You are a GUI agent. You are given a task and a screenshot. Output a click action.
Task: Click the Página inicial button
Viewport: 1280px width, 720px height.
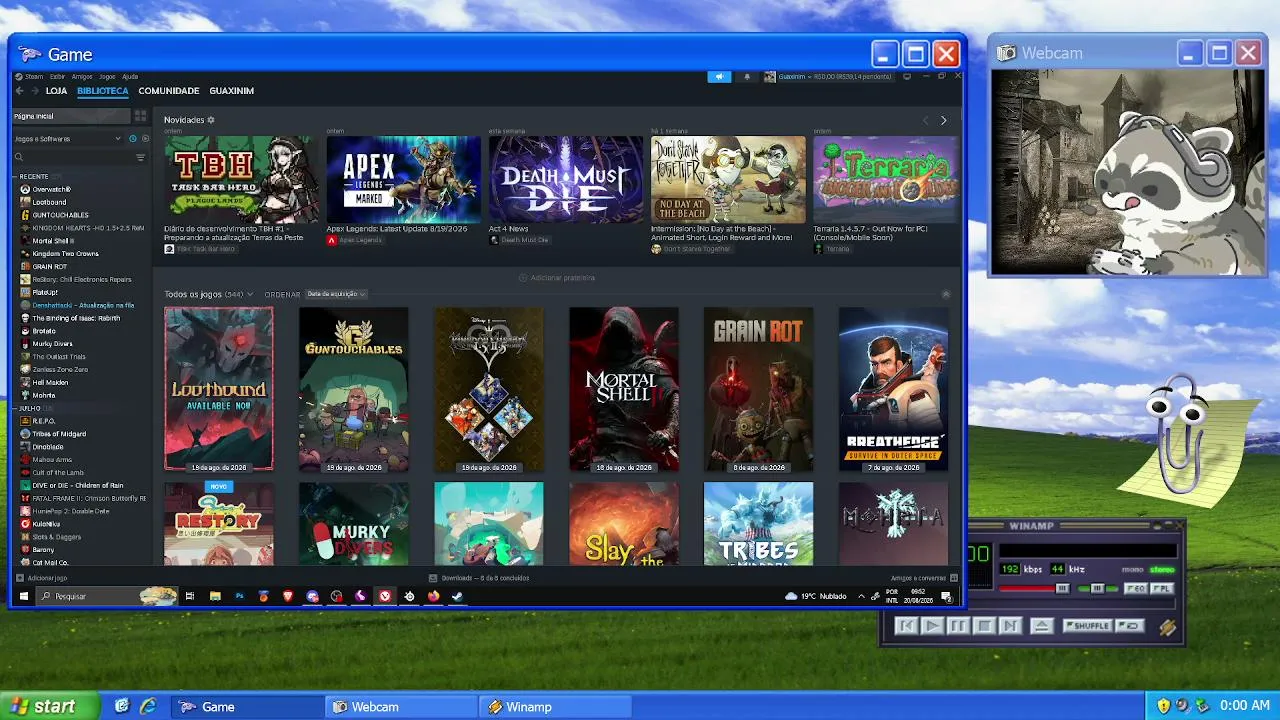coord(70,116)
